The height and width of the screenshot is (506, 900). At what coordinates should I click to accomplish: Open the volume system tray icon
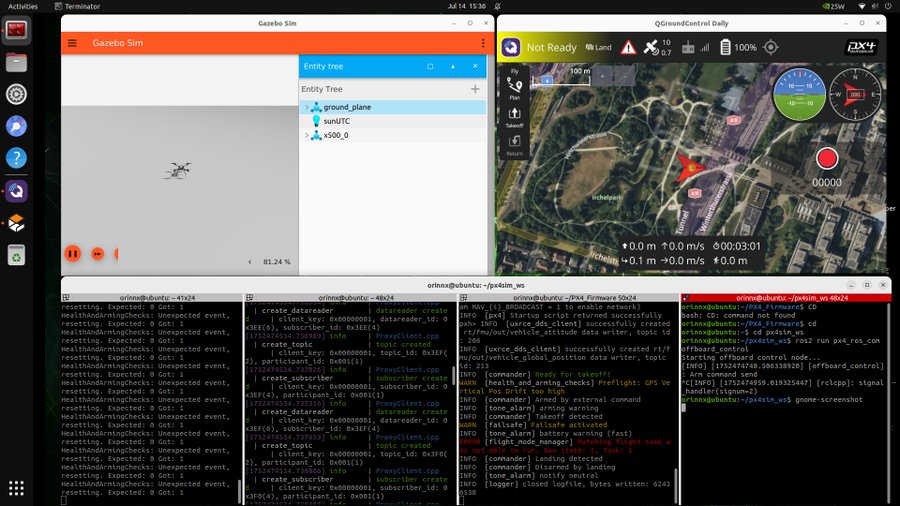[x=875, y=6]
